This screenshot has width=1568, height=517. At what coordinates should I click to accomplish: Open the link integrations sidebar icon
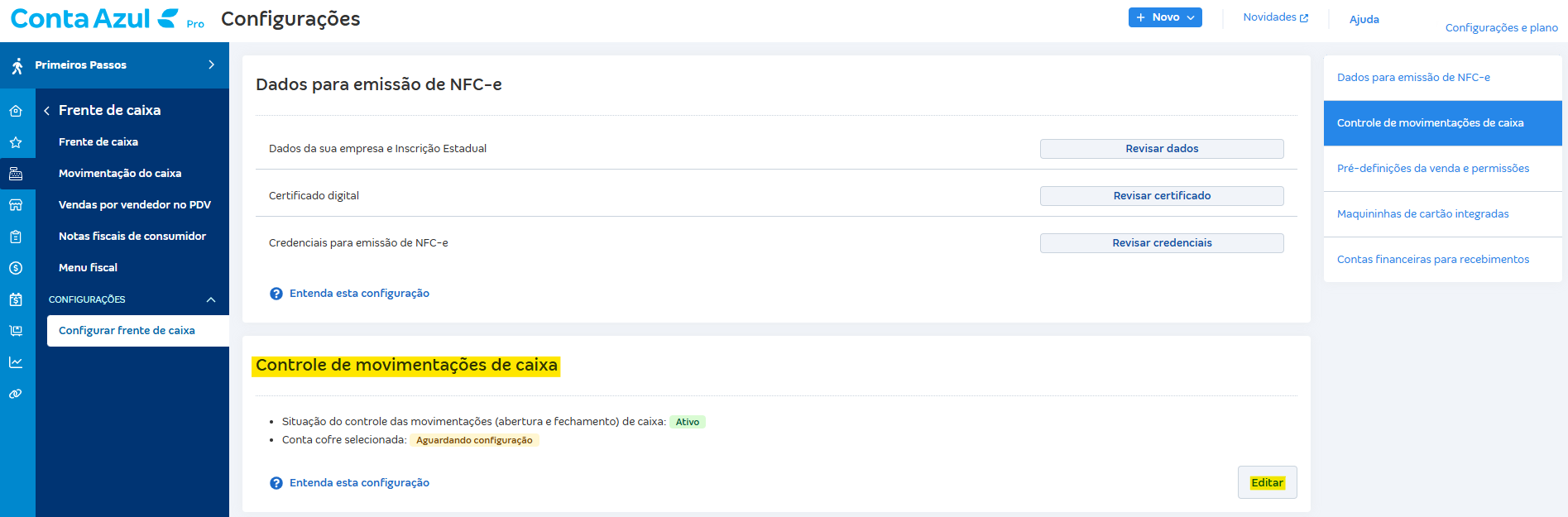(16, 394)
